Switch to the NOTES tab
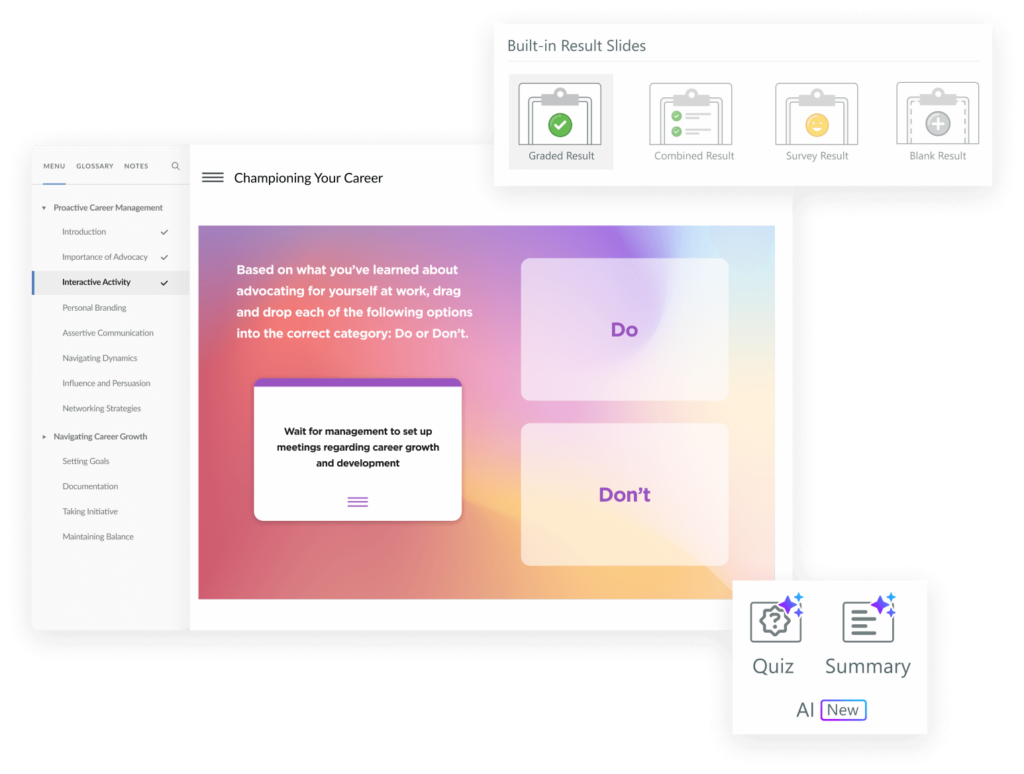 (136, 166)
